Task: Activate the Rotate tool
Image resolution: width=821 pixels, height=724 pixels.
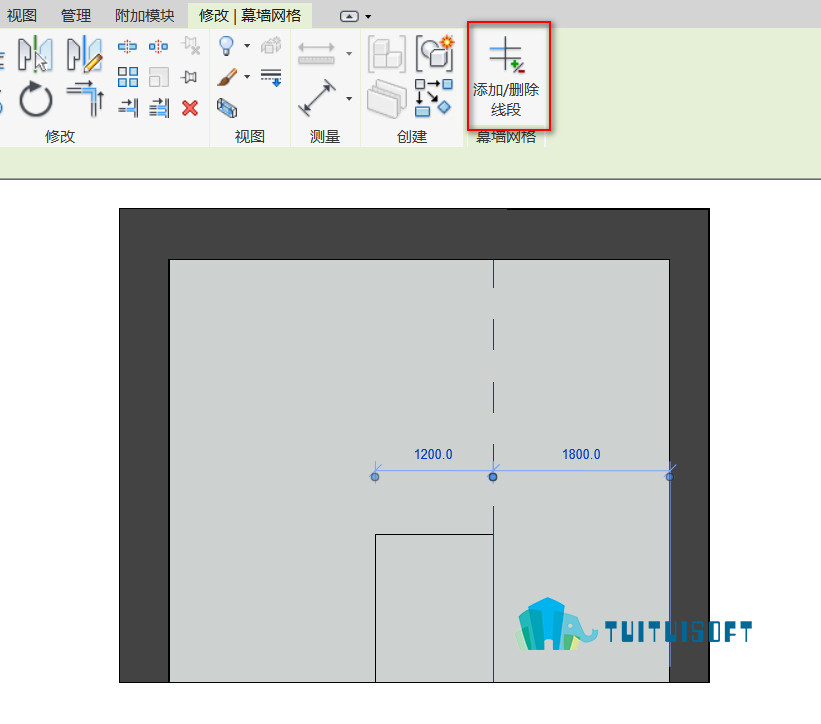Action: [36, 99]
